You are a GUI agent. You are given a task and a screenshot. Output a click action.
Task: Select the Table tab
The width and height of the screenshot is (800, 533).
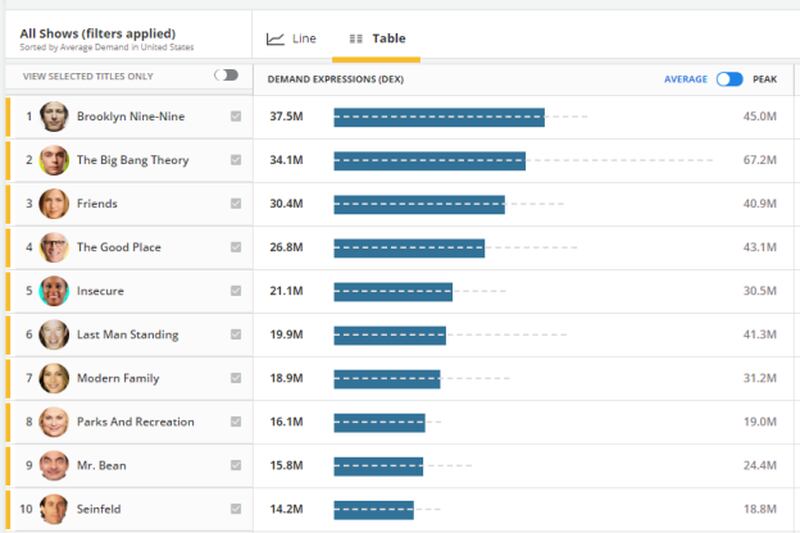click(x=377, y=39)
